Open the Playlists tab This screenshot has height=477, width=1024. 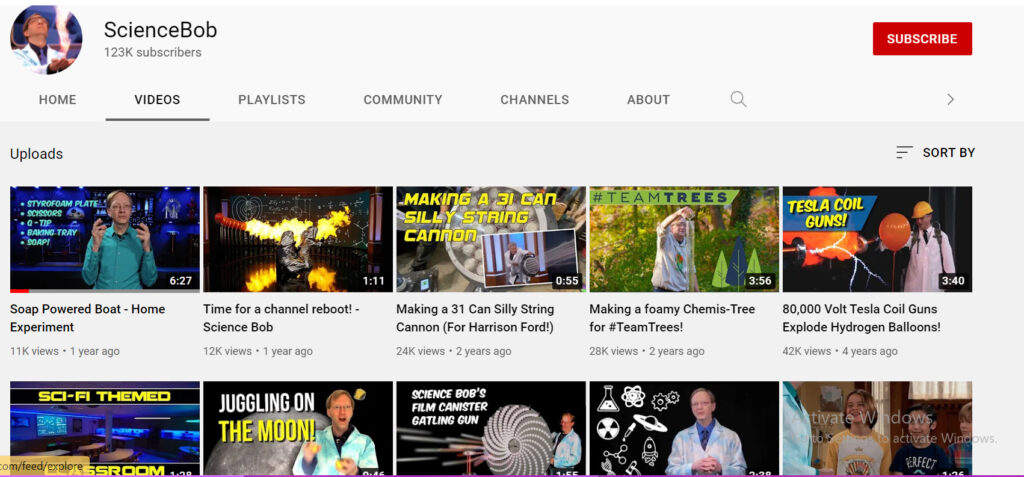pyautogui.click(x=271, y=100)
